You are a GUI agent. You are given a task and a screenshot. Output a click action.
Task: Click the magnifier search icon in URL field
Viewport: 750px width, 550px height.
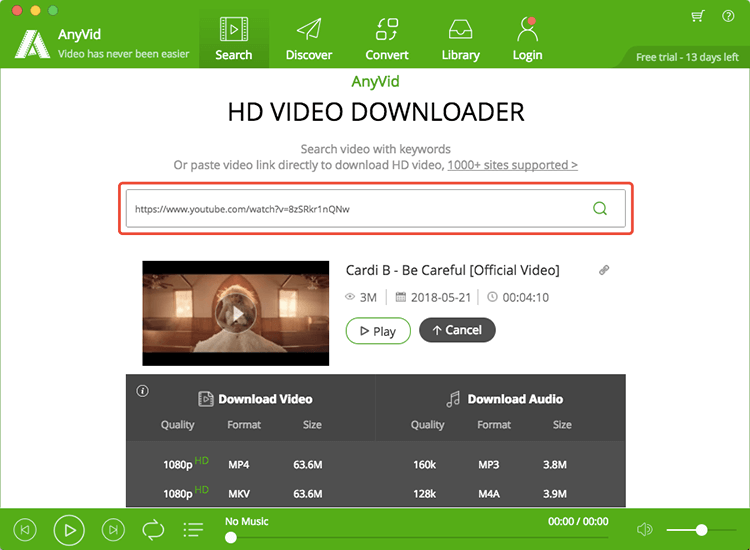pyautogui.click(x=600, y=209)
